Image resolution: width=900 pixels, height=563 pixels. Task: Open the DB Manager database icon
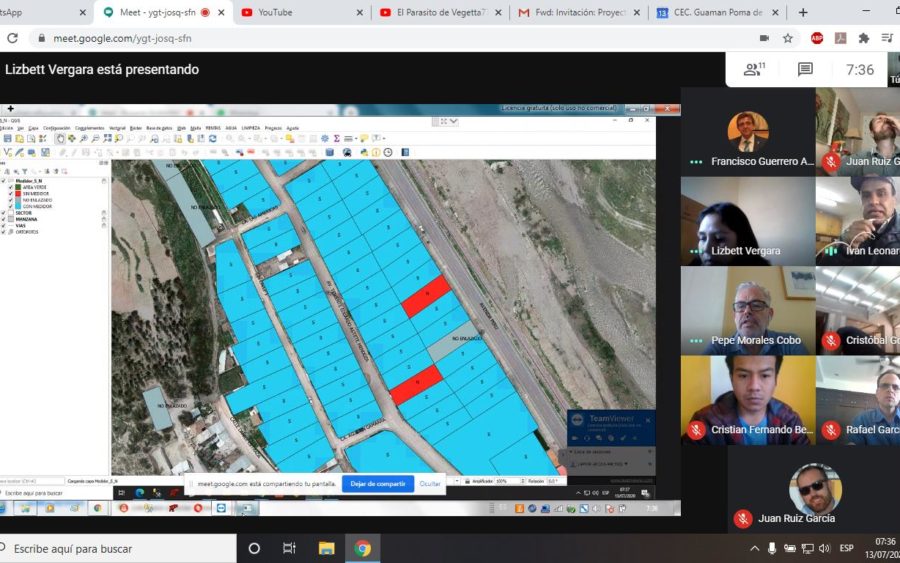point(329,152)
